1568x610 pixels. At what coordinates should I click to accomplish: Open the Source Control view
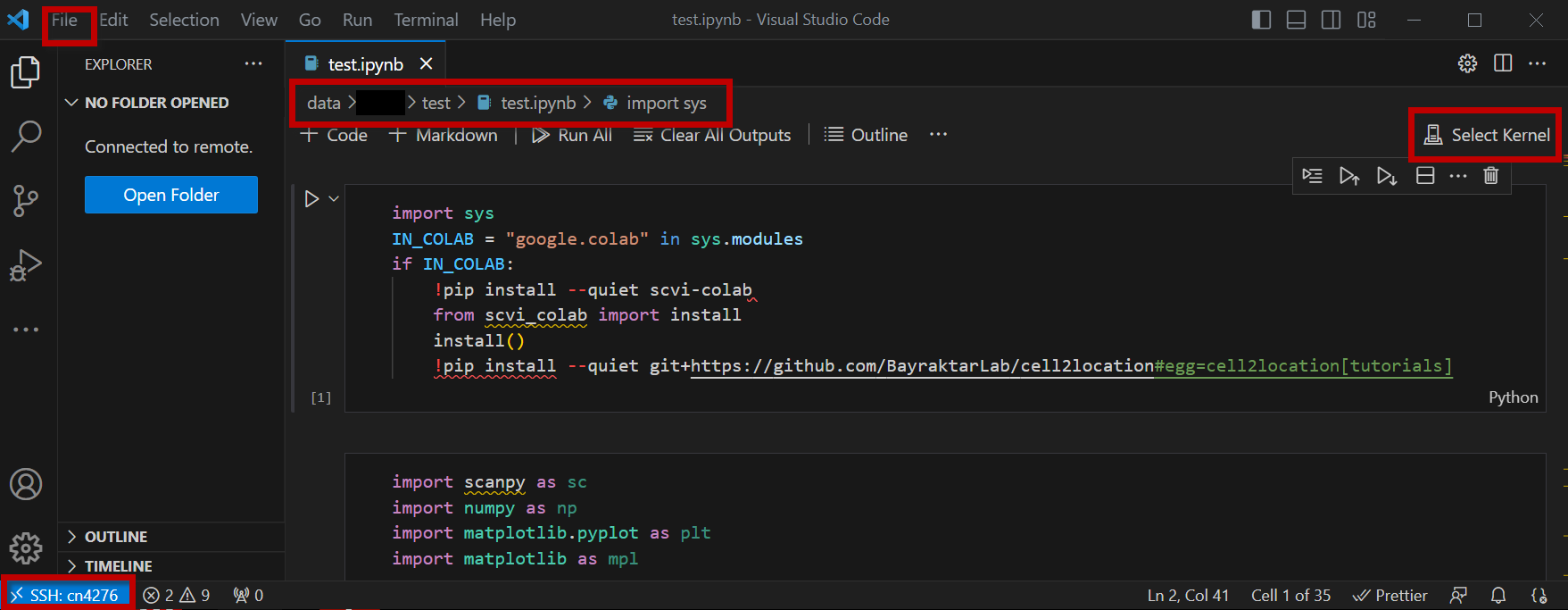tap(26, 200)
